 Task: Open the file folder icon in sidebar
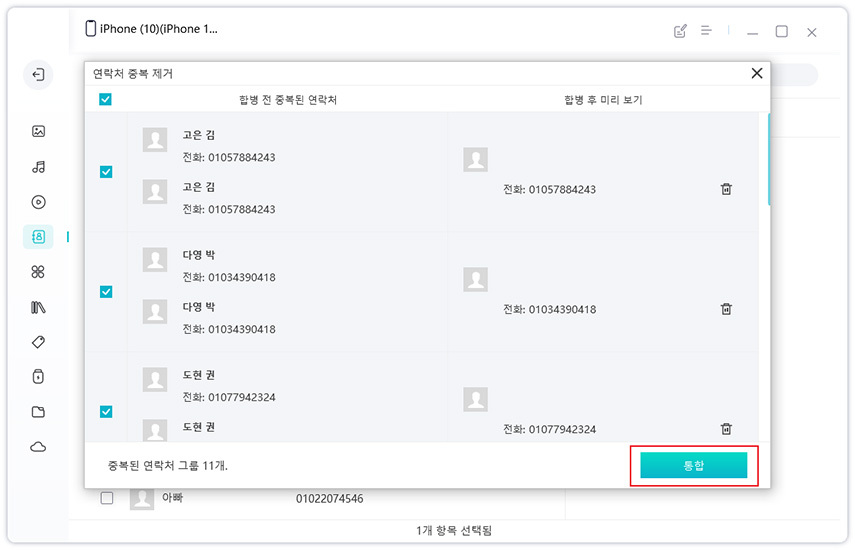(38, 412)
